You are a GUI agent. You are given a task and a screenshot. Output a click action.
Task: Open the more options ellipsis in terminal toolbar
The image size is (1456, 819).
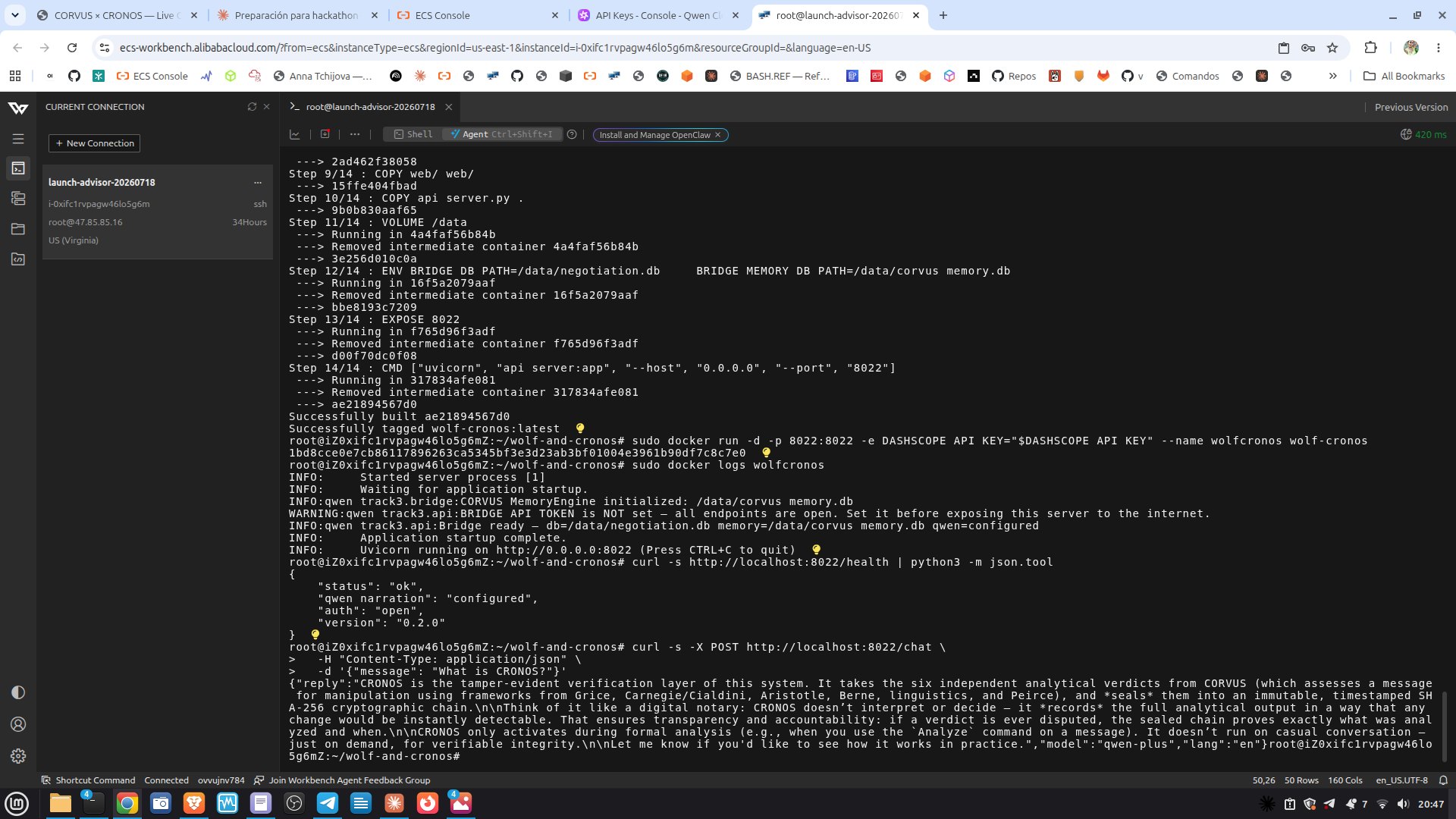tap(355, 134)
